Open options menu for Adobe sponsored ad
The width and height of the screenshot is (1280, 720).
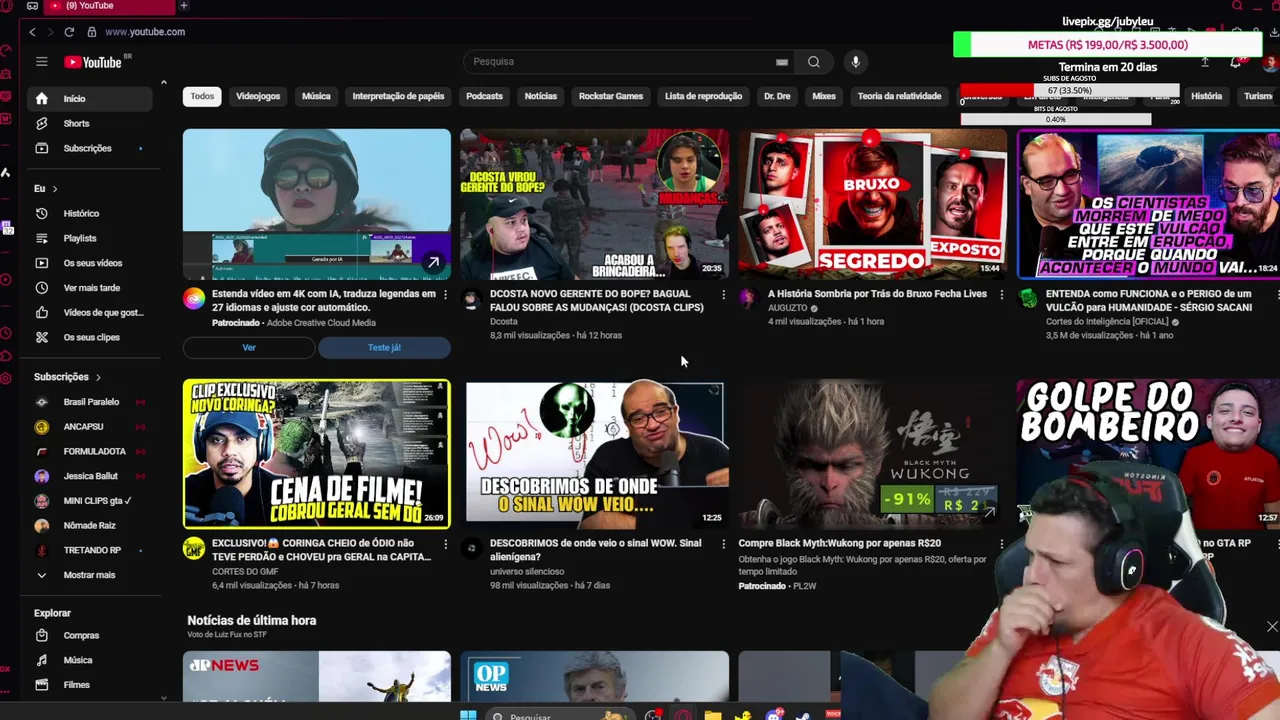pos(445,295)
